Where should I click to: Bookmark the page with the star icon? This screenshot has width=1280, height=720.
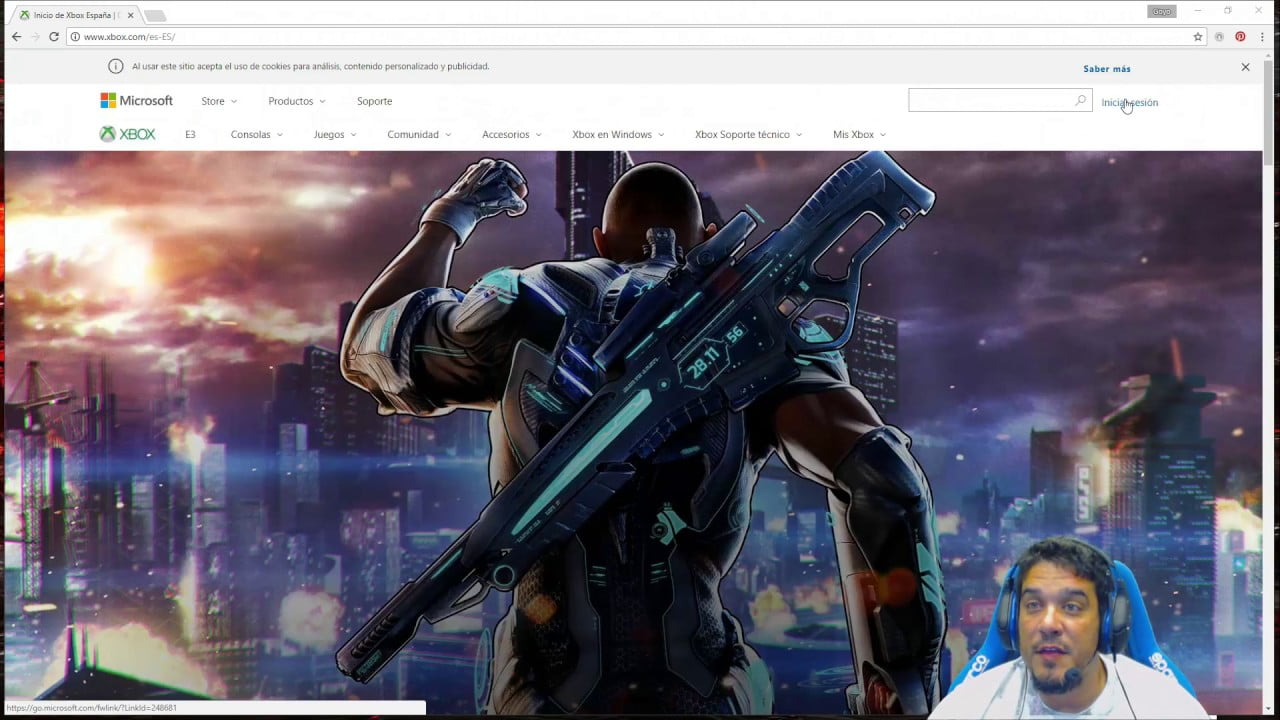tap(1197, 36)
